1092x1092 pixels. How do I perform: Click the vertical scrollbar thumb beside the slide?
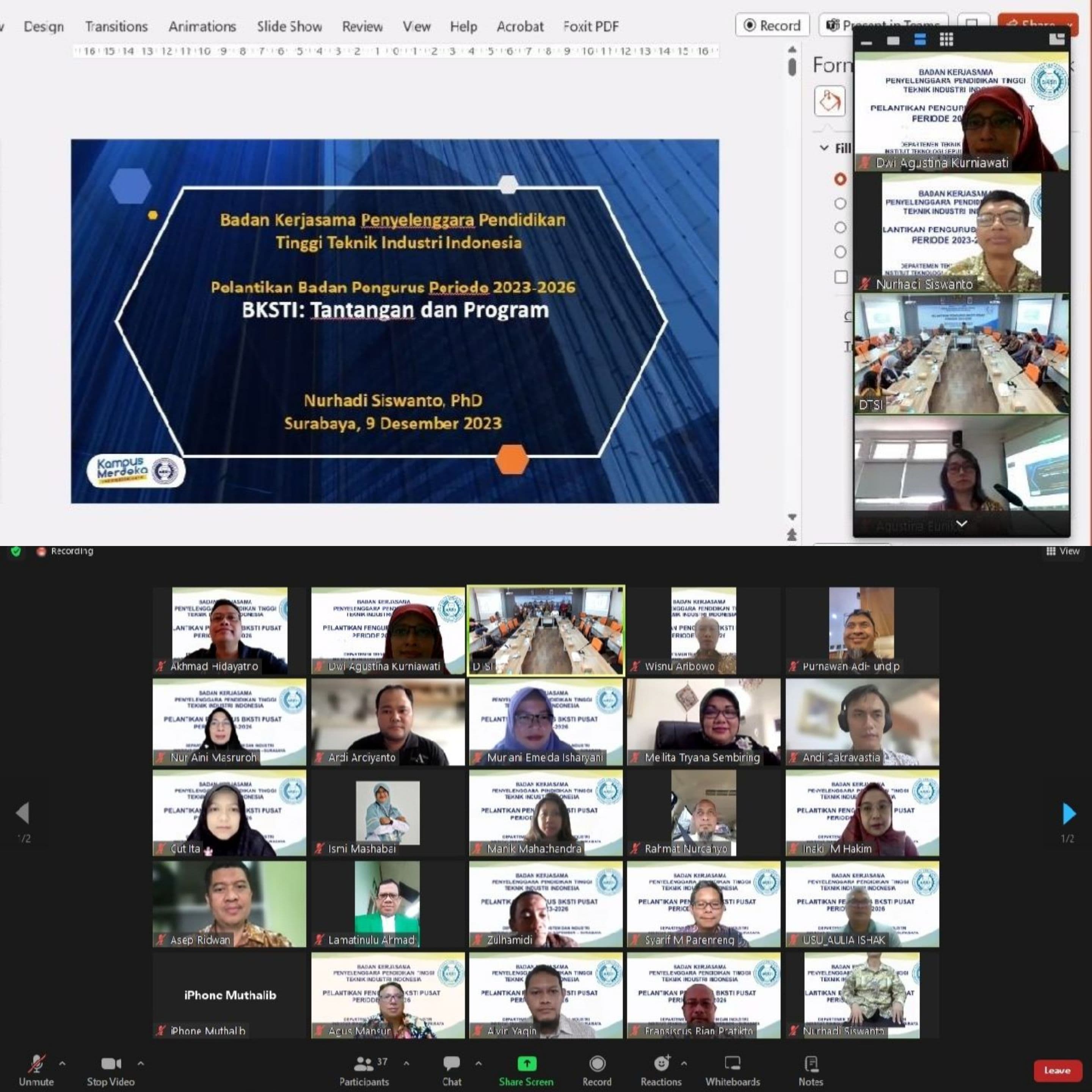(792, 67)
